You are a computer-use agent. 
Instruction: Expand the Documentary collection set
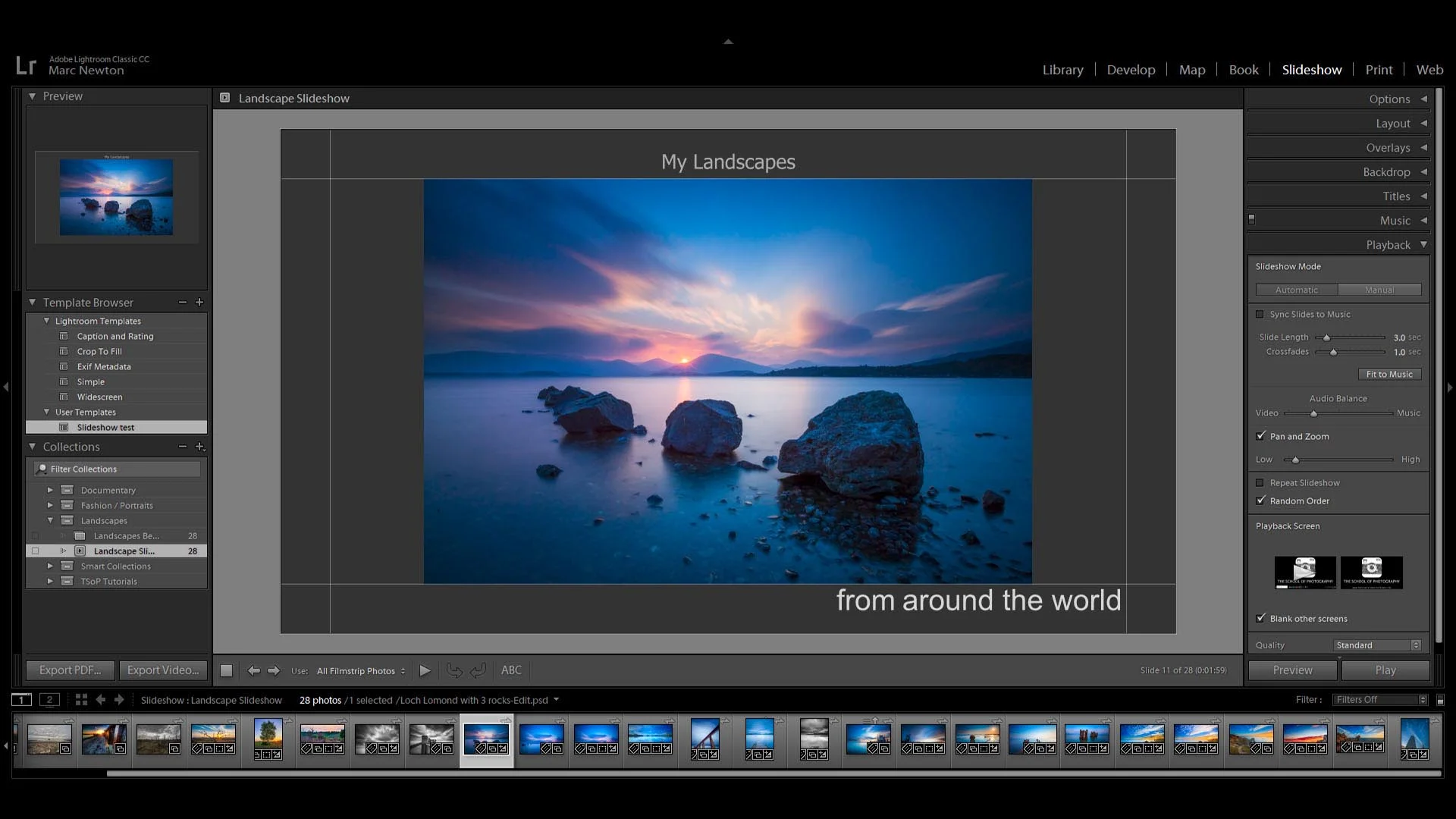tap(50, 491)
